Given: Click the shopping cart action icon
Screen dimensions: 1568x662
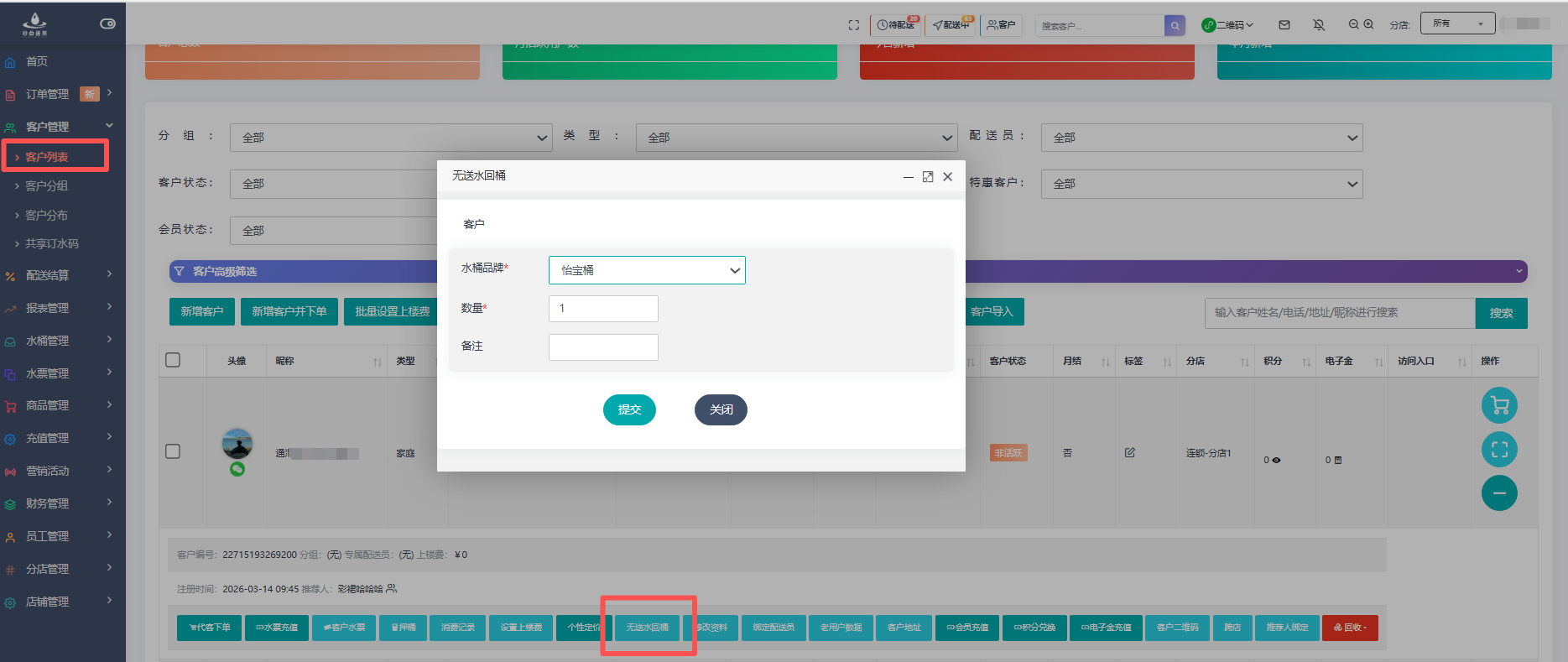Looking at the screenshot, I should point(1499,406).
